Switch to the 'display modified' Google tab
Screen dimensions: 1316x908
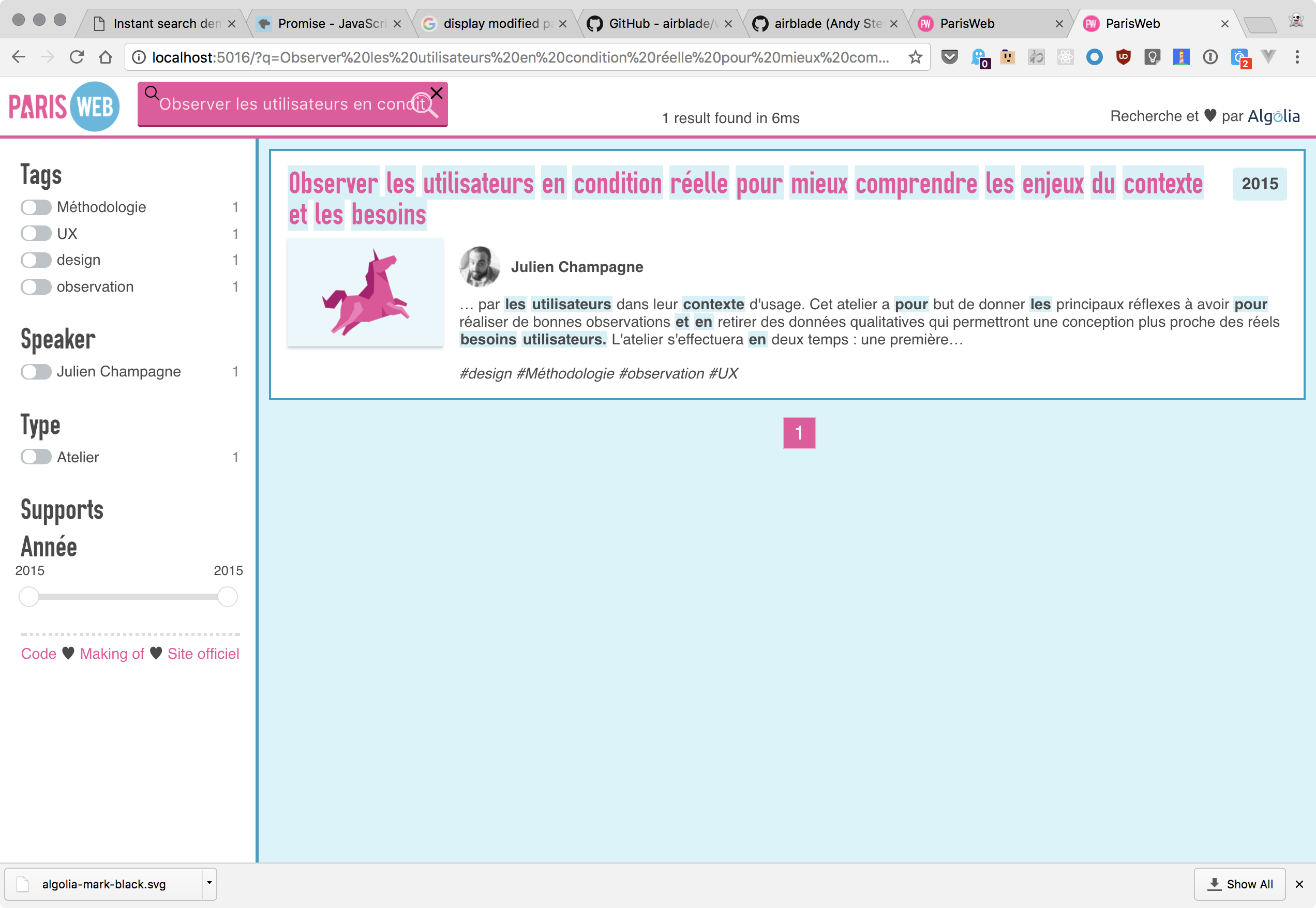(x=493, y=23)
